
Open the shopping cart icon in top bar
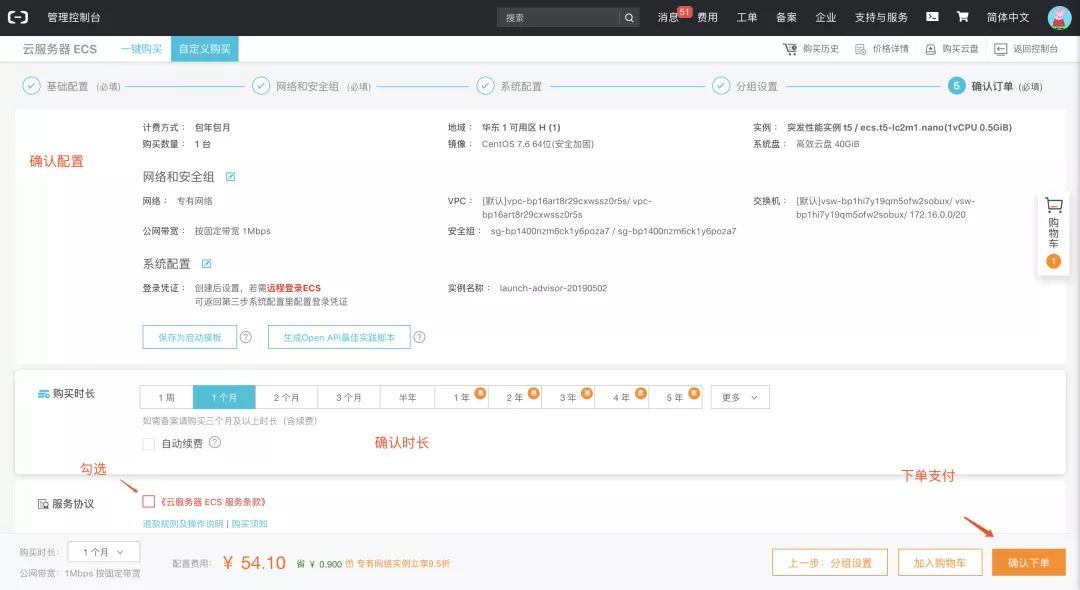962,17
